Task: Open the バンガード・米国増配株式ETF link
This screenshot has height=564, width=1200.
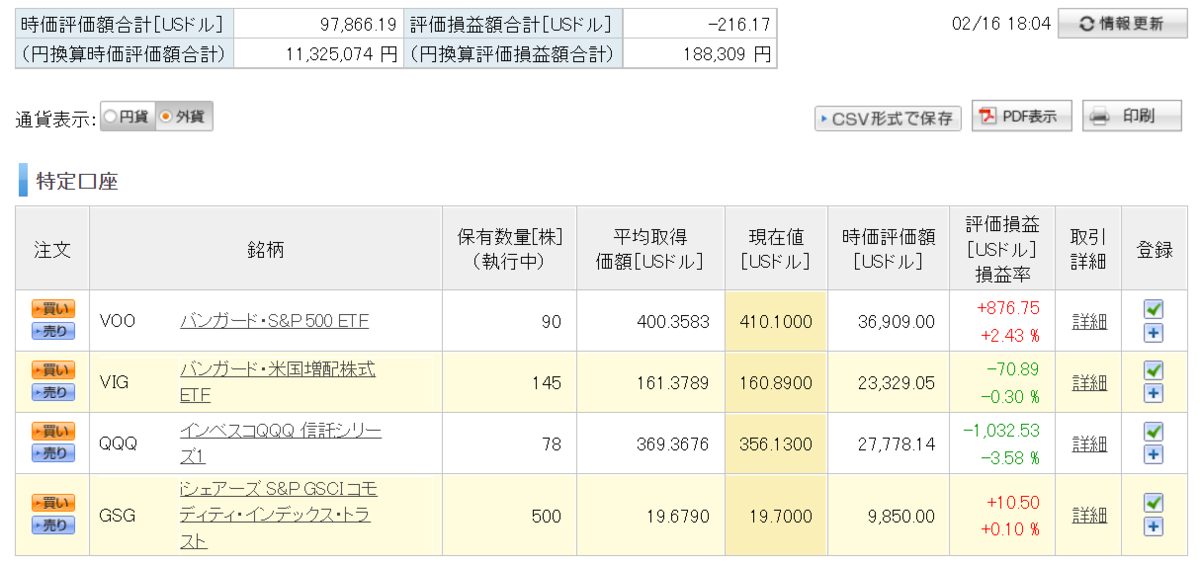Action: pyautogui.click(x=278, y=382)
